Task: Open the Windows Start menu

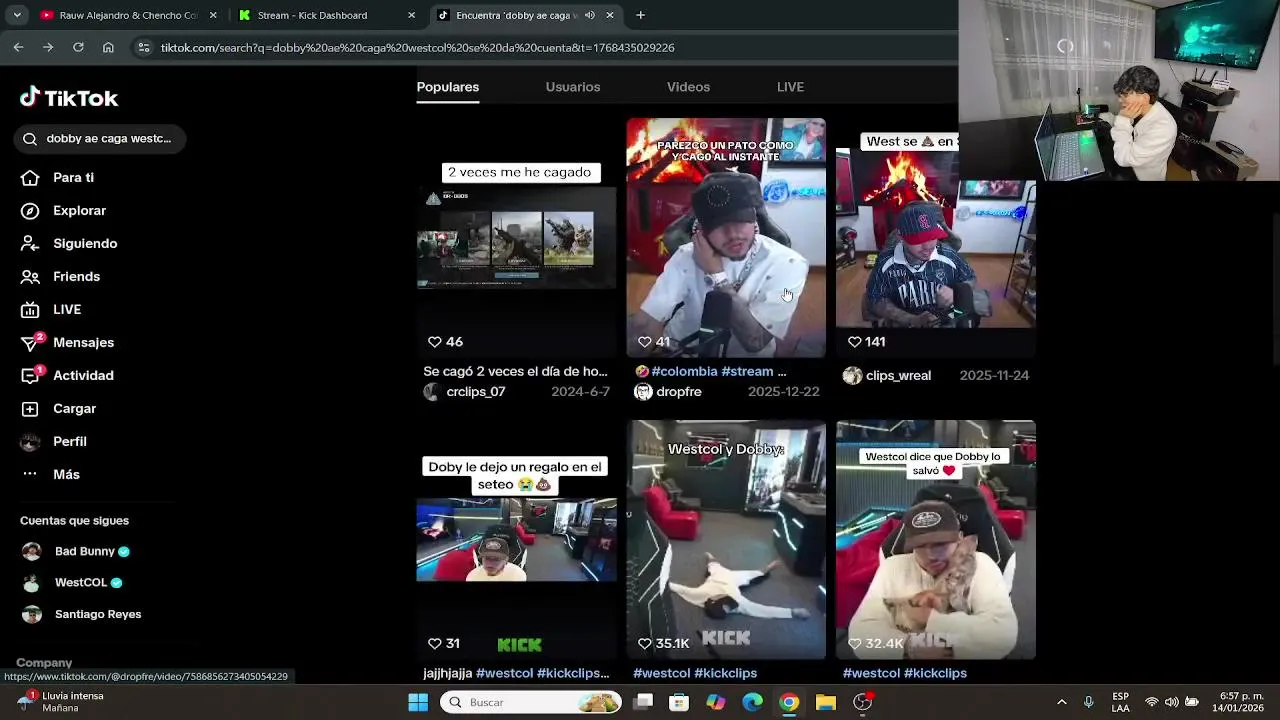Action: (418, 702)
